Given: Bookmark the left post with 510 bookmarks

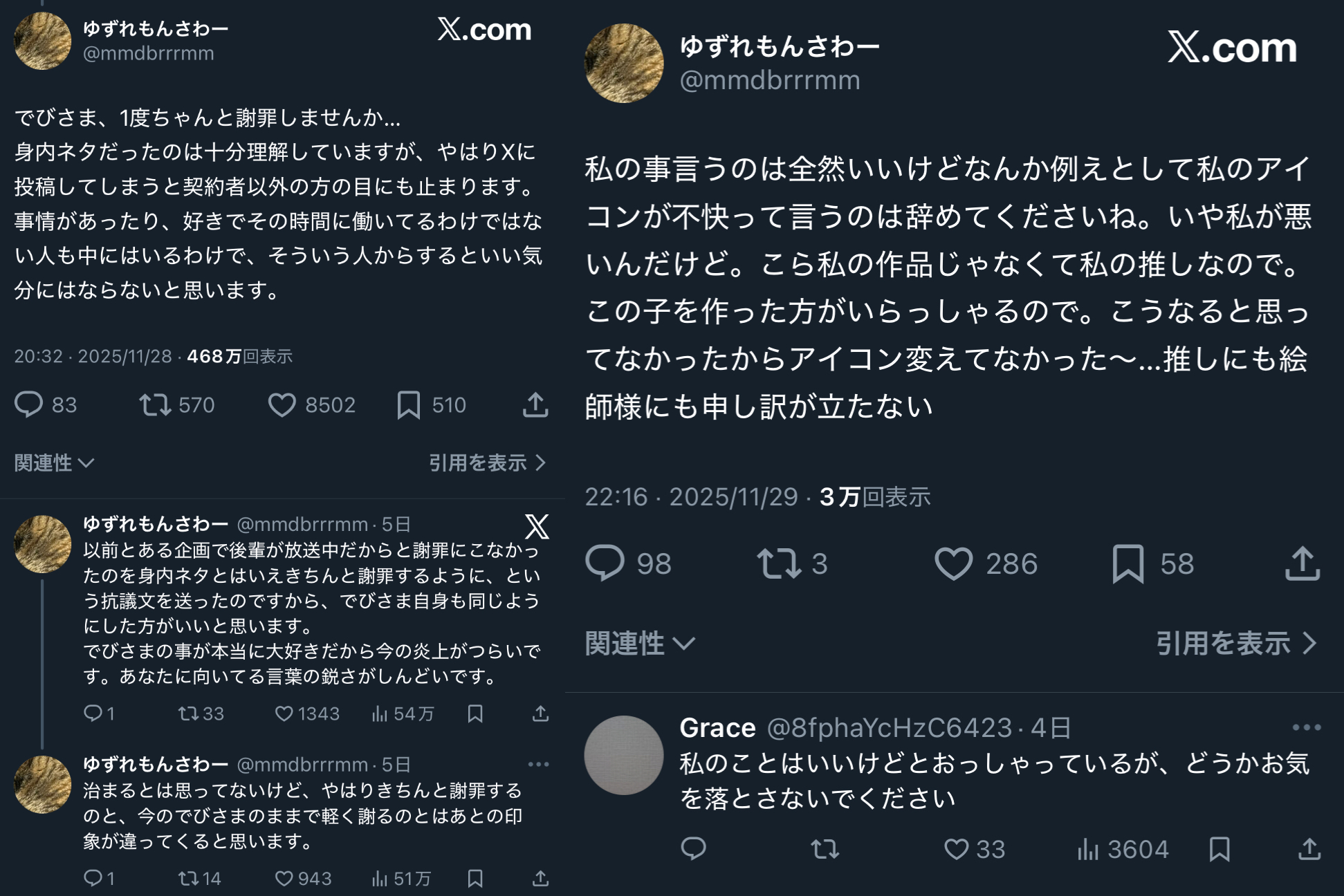Looking at the screenshot, I should [x=408, y=405].
